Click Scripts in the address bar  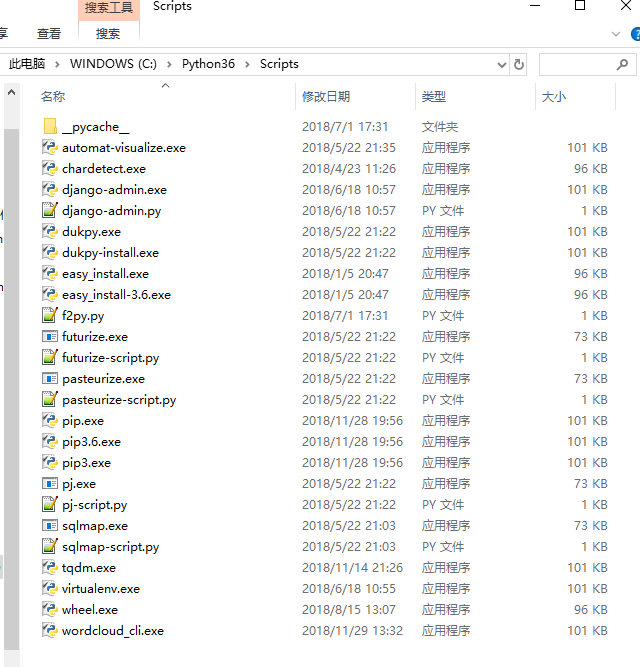(x=279, y=64)
